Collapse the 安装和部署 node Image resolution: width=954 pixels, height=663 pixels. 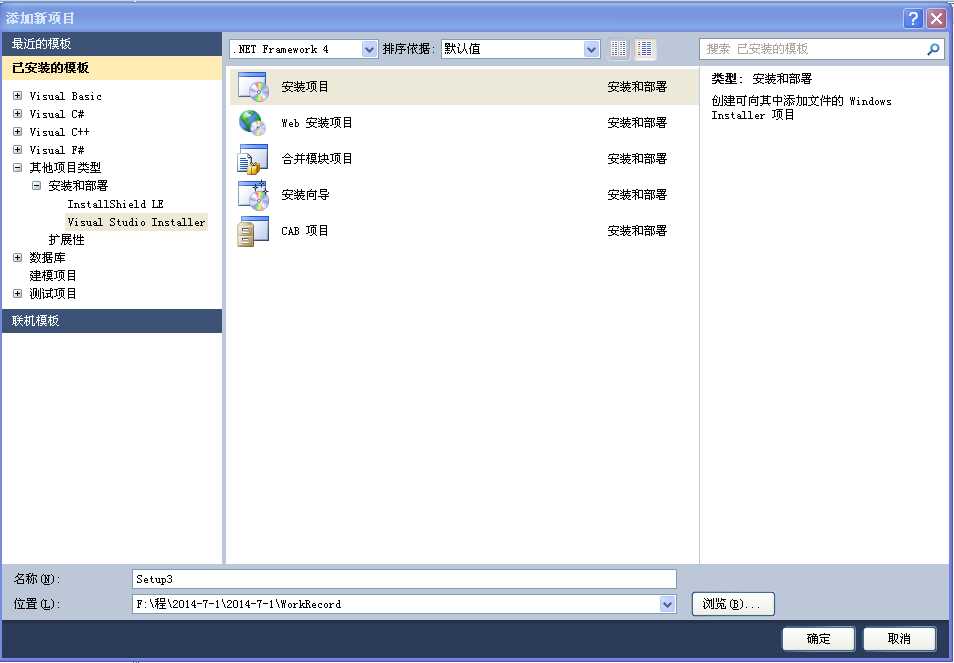pos(37,186)
